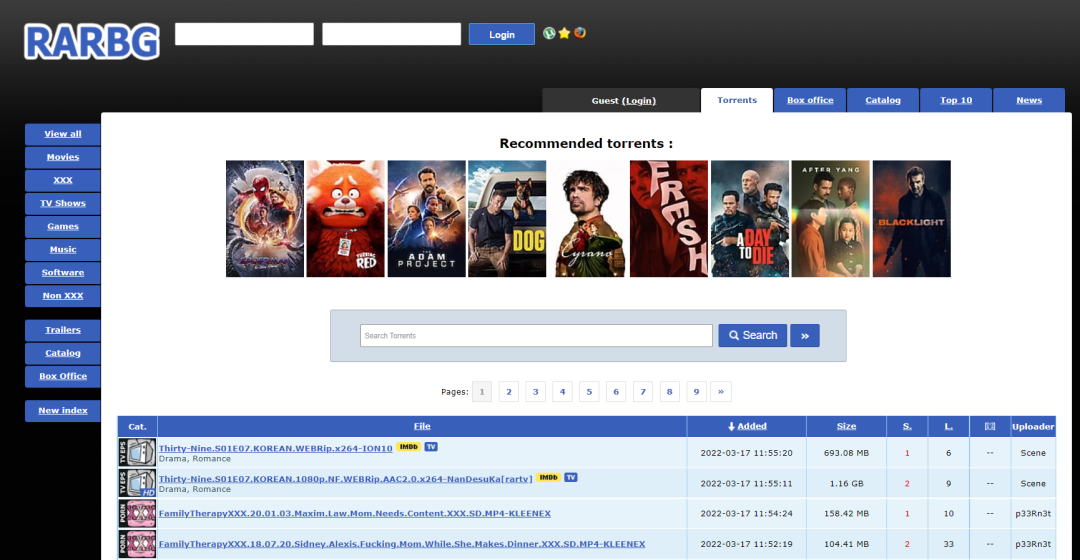Screen dimensions: 1080x560
Task: Open the Cyrano poster
Action: coord(588,219)
